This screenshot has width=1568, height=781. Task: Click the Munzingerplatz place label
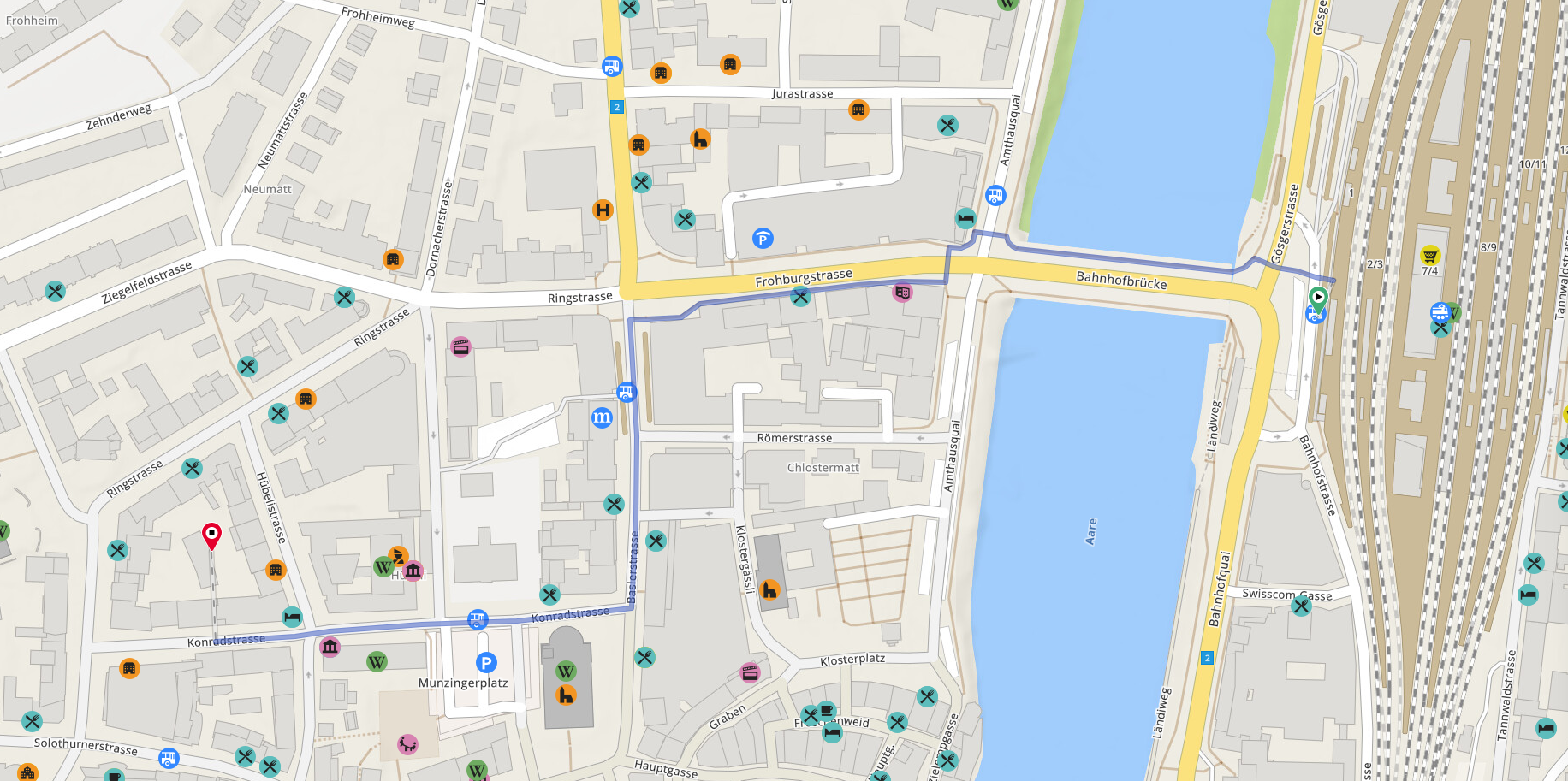tap(463, 683)
